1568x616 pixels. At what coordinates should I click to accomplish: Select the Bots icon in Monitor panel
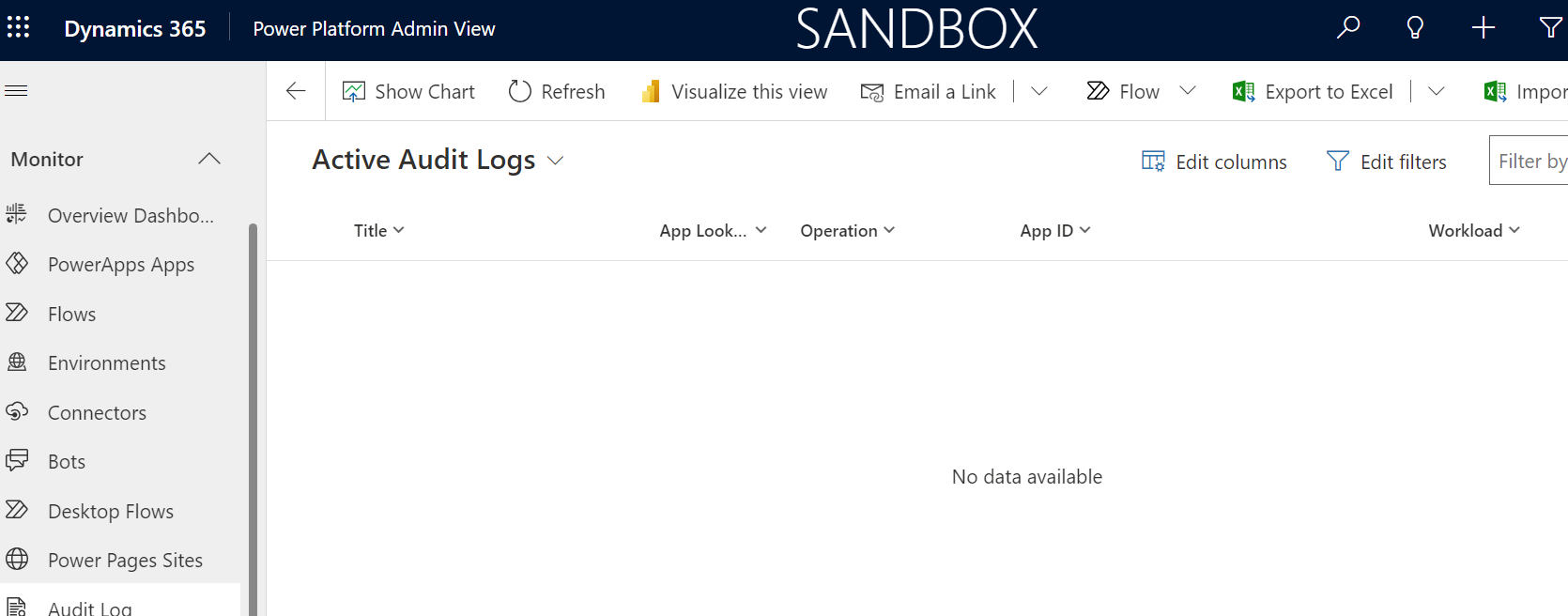coord(17,461)
